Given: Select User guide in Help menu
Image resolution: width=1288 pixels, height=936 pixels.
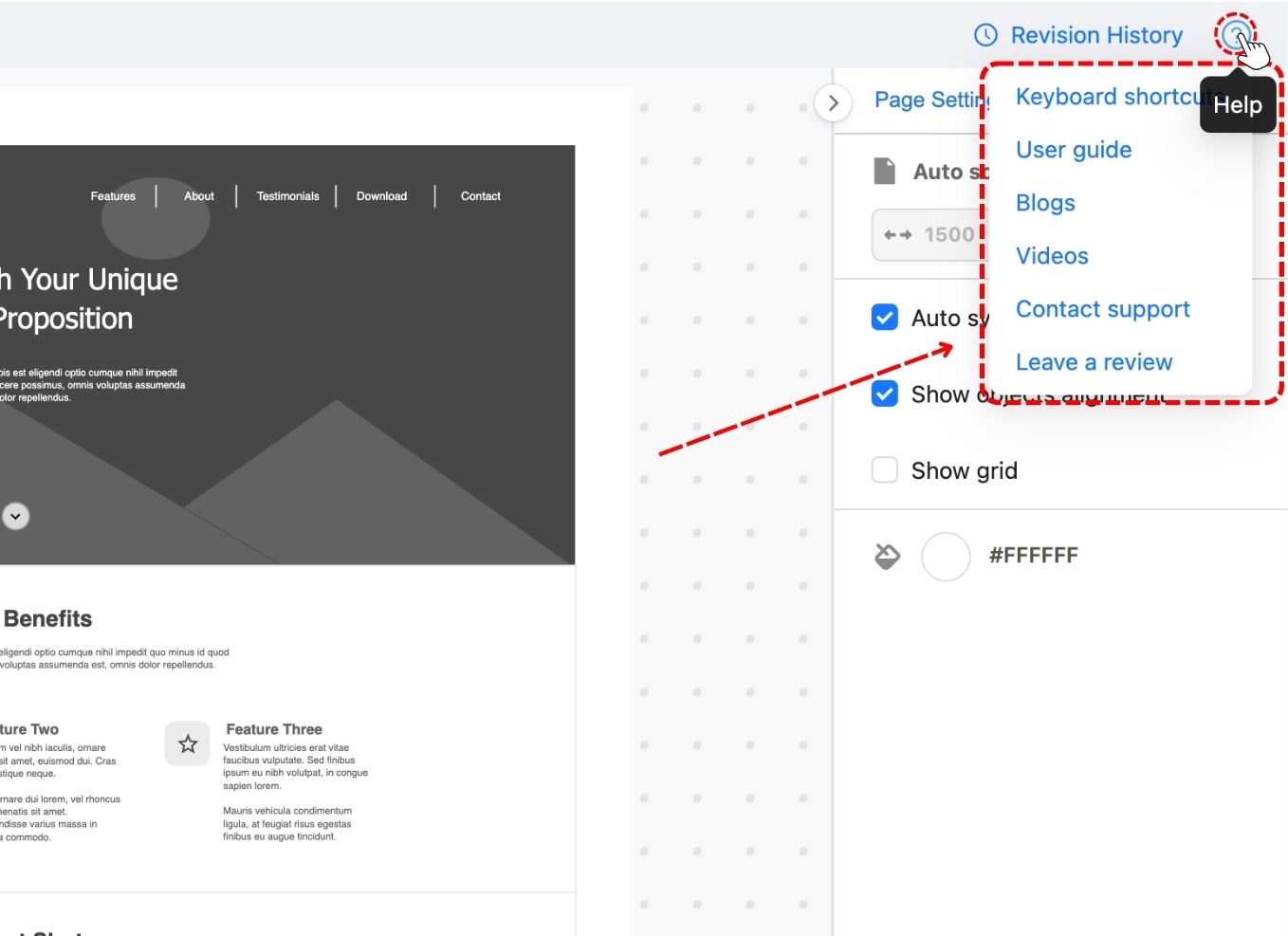Looking at the screenshot, I should point(1073,150).
